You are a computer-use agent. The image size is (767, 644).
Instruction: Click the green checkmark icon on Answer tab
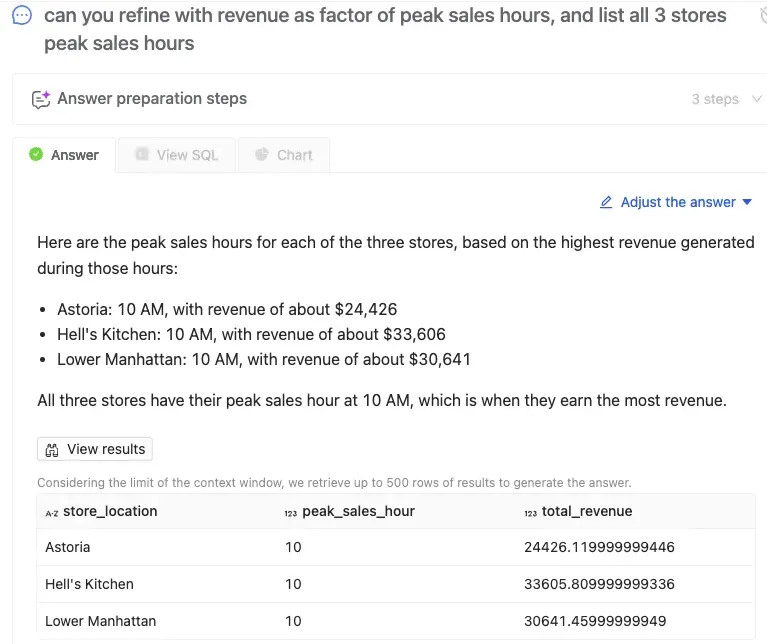(x=36, y=155)
